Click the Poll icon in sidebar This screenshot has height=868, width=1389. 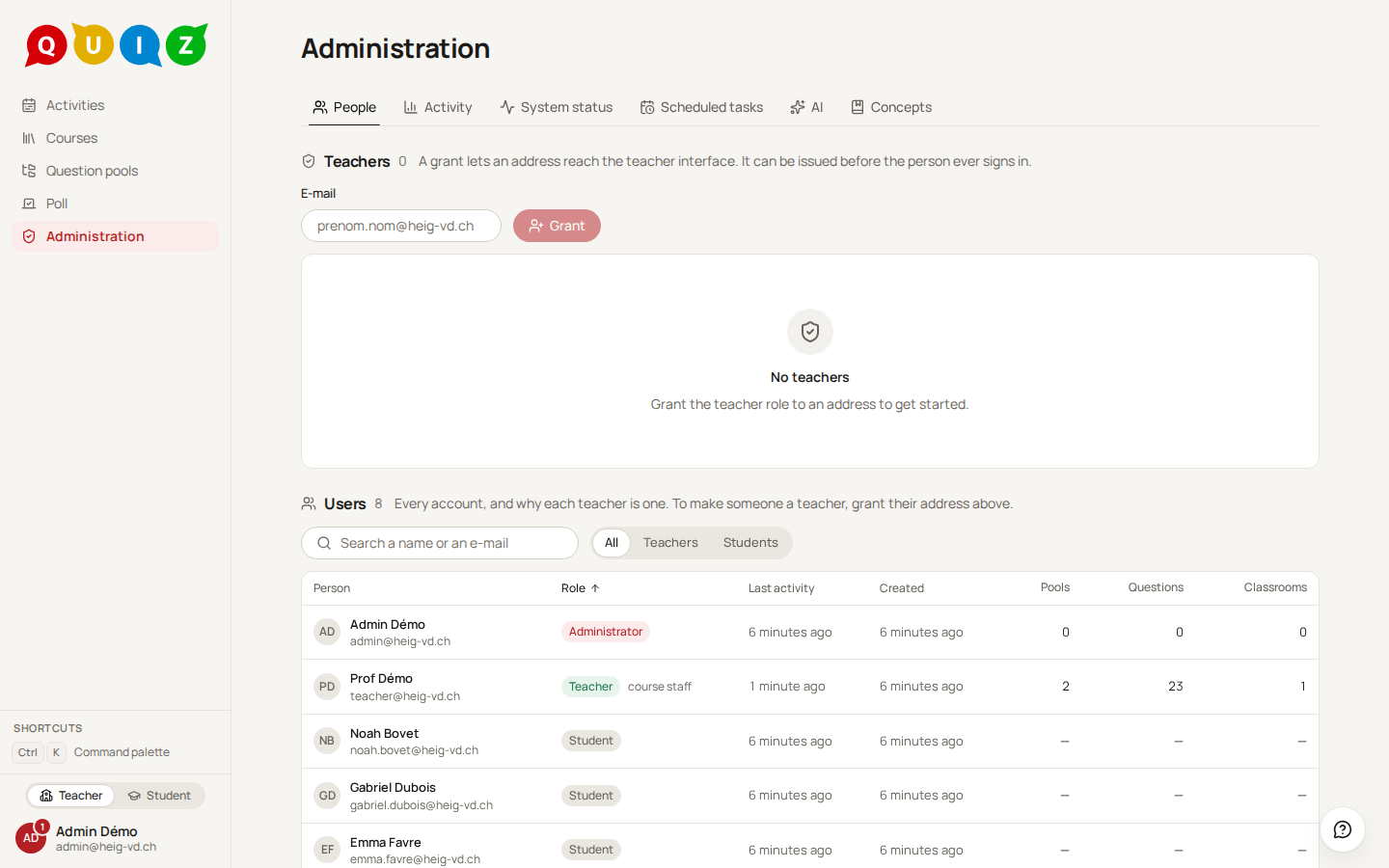(x=29, y=203)
